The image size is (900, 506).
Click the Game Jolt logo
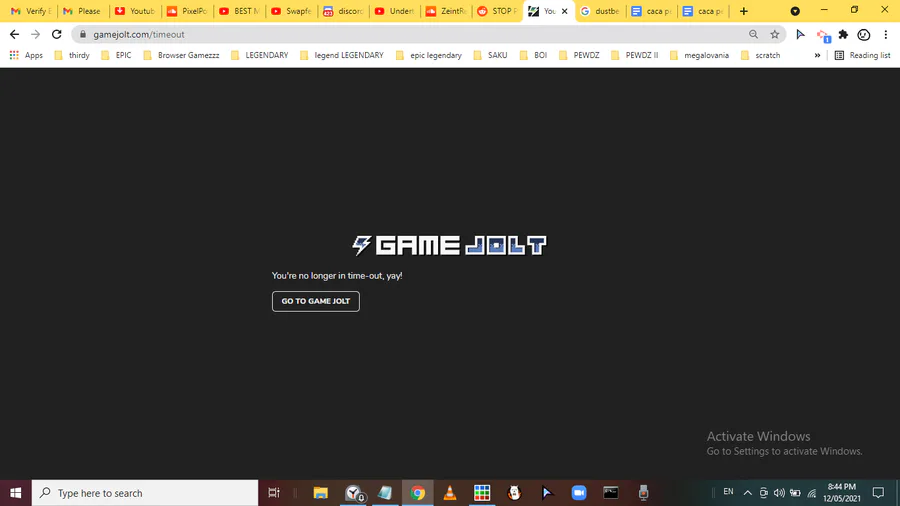pos(449,245)
